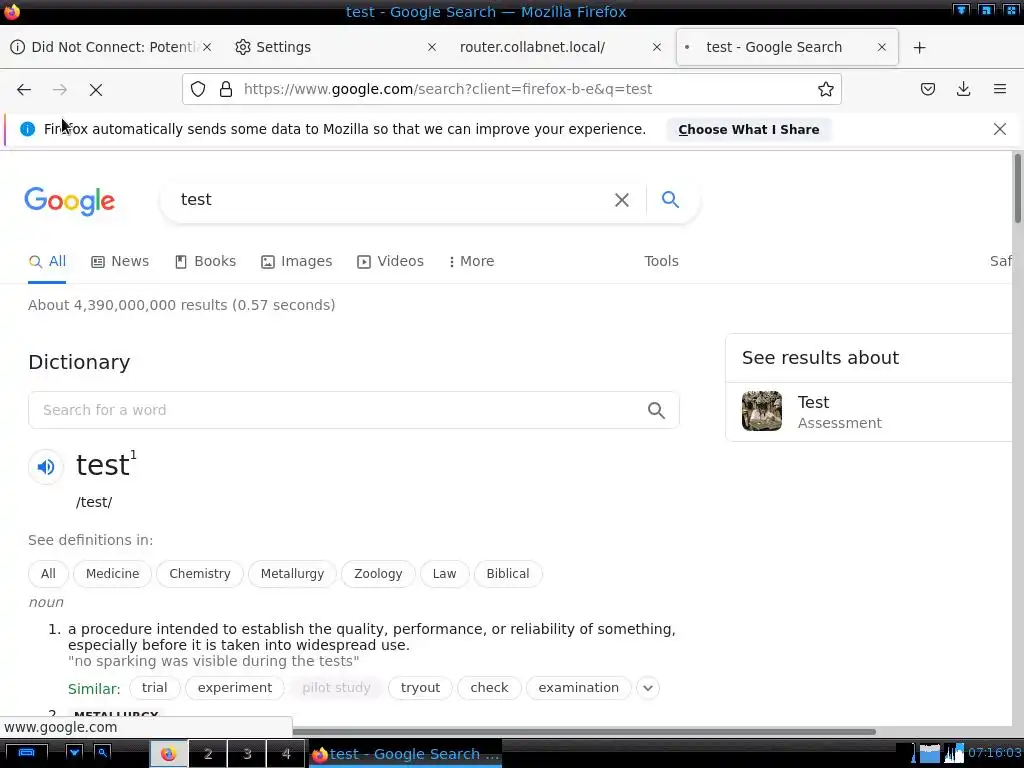The height and width of the screenshot is (768, 1024).
Task: Expand the More search categories menu
Action: 472,261
